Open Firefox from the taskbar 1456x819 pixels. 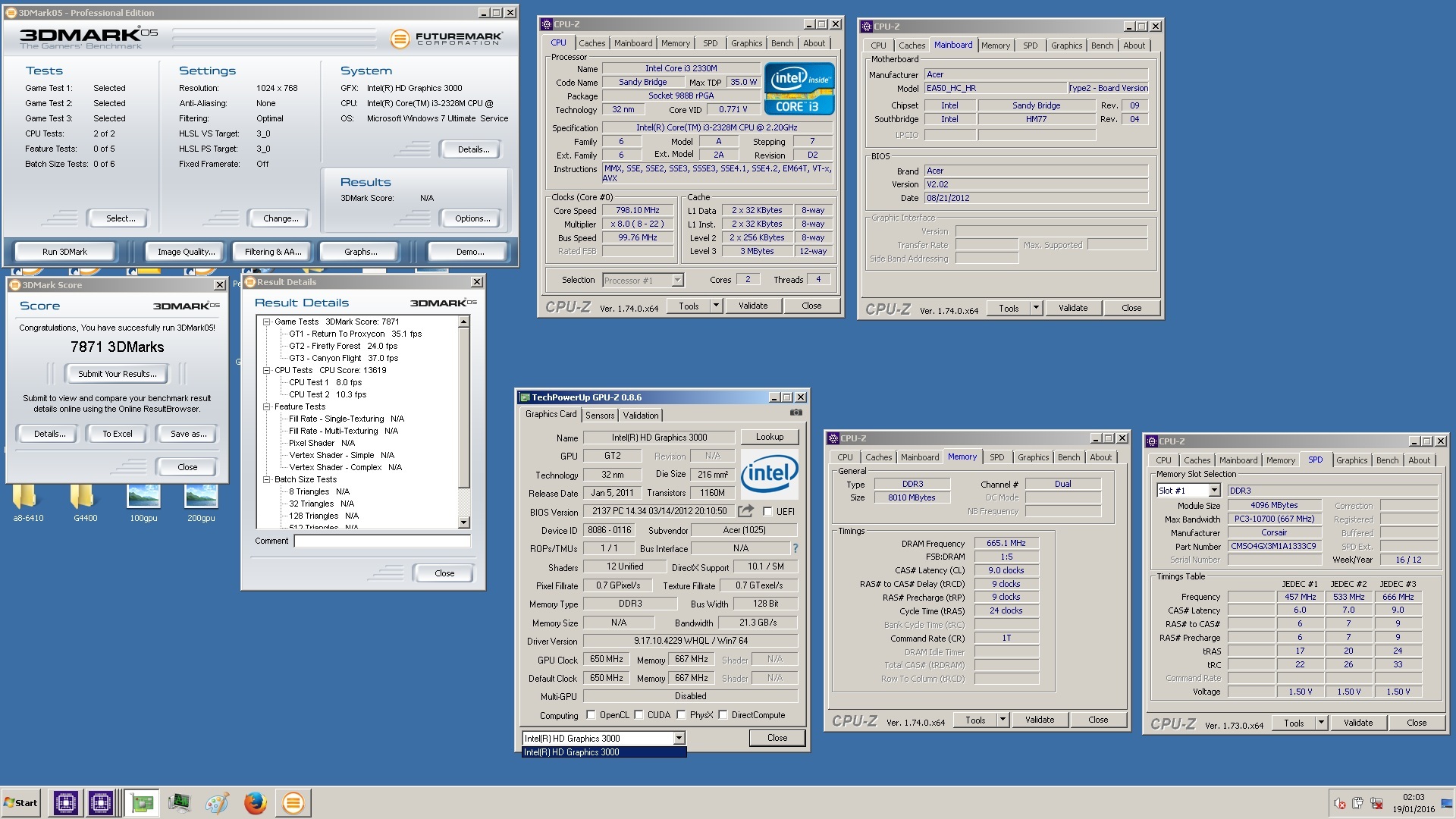pos(255,803)
